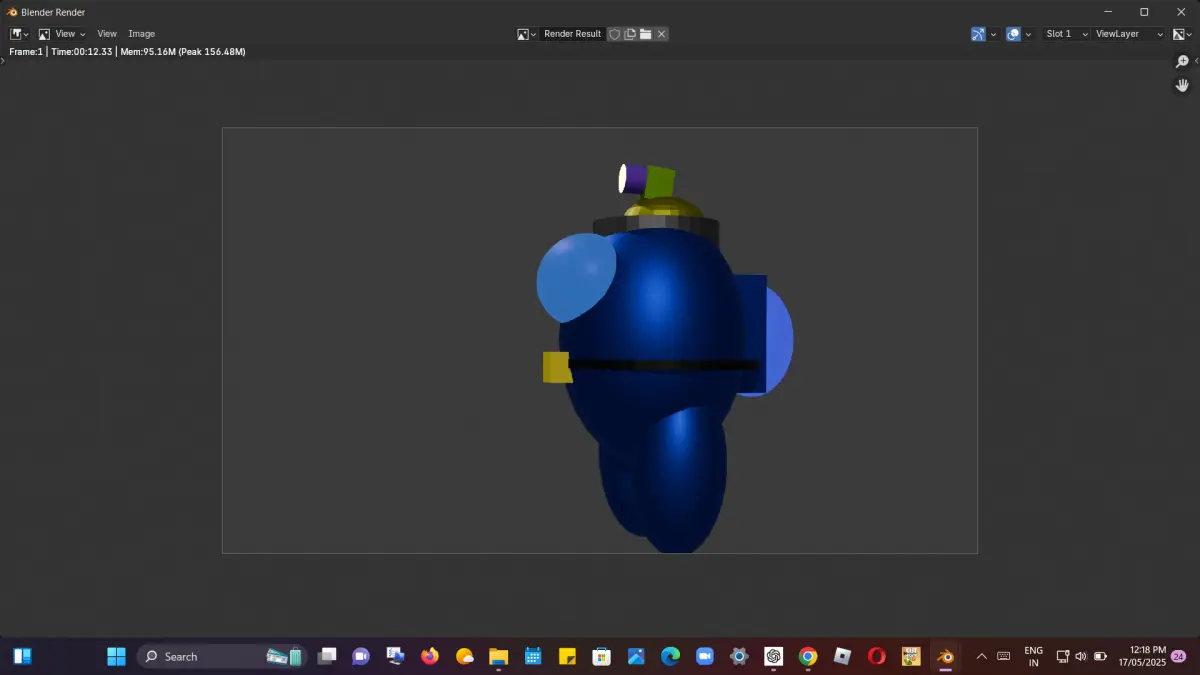Image resolution: width=1200 pixels, height=675 pixels.
Task: Expand the overlay options arrow
Action: click(1028, 34)
